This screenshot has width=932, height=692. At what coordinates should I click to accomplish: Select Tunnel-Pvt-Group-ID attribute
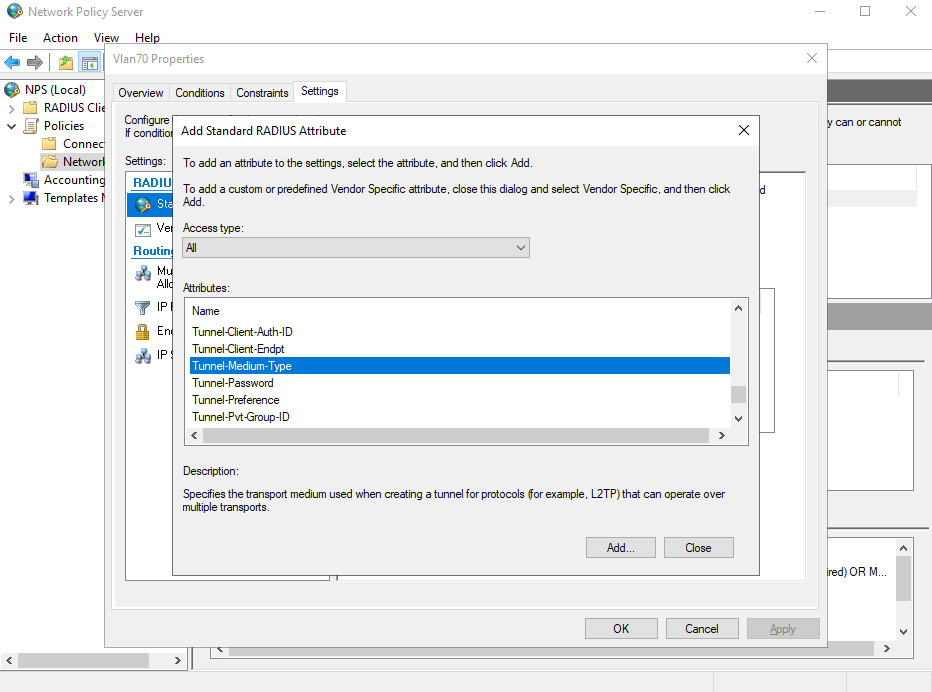click(241, 417)
